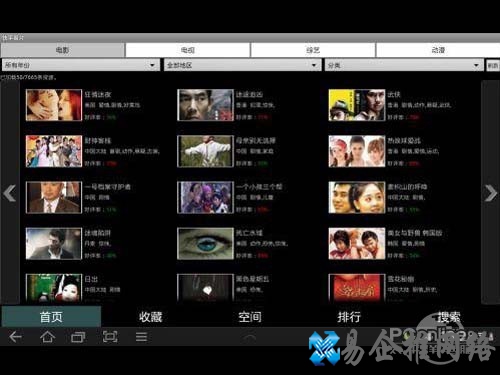Select the 日出 movie title text

pos(91,279)
